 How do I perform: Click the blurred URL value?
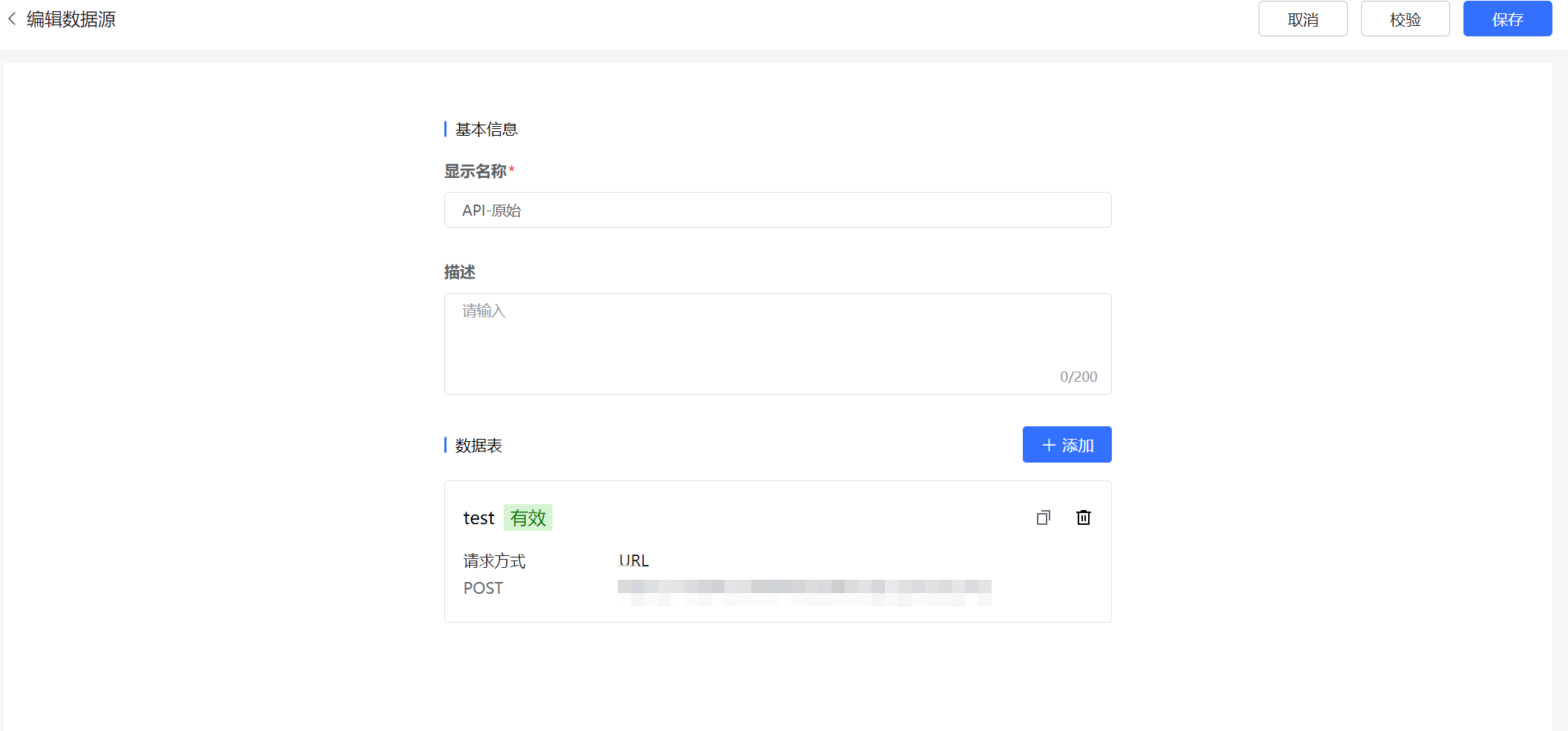click(x=805, y=593)
